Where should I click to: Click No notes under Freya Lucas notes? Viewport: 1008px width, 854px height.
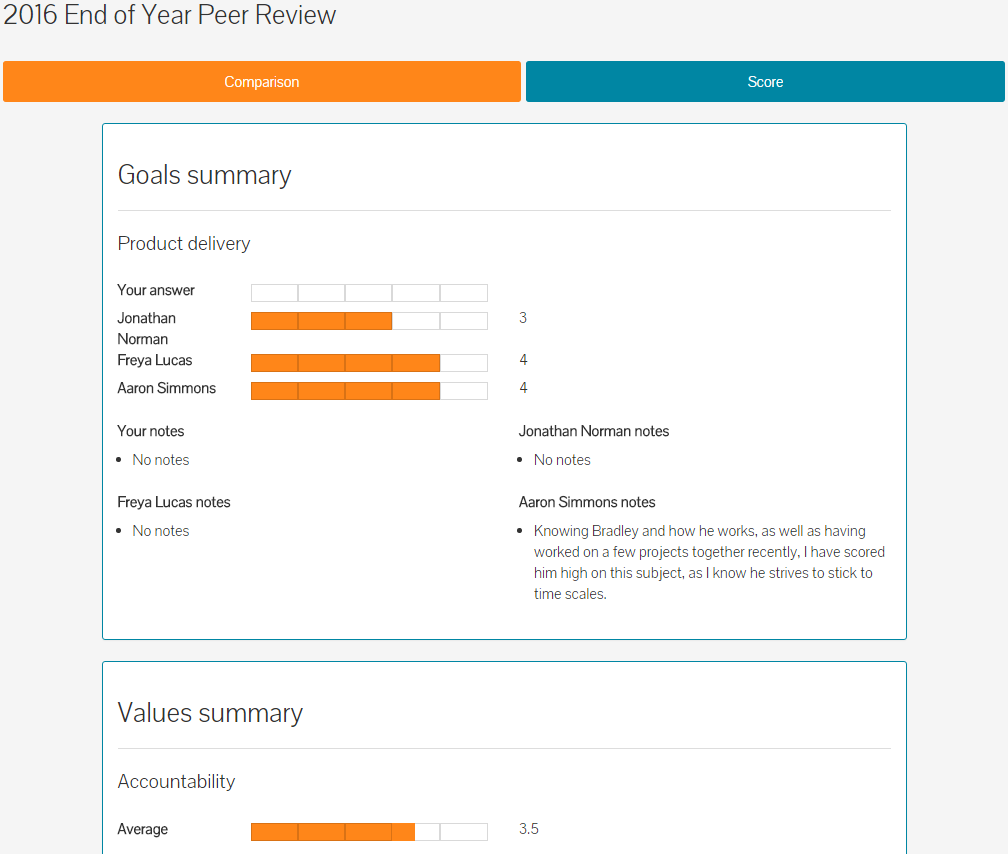161,531
